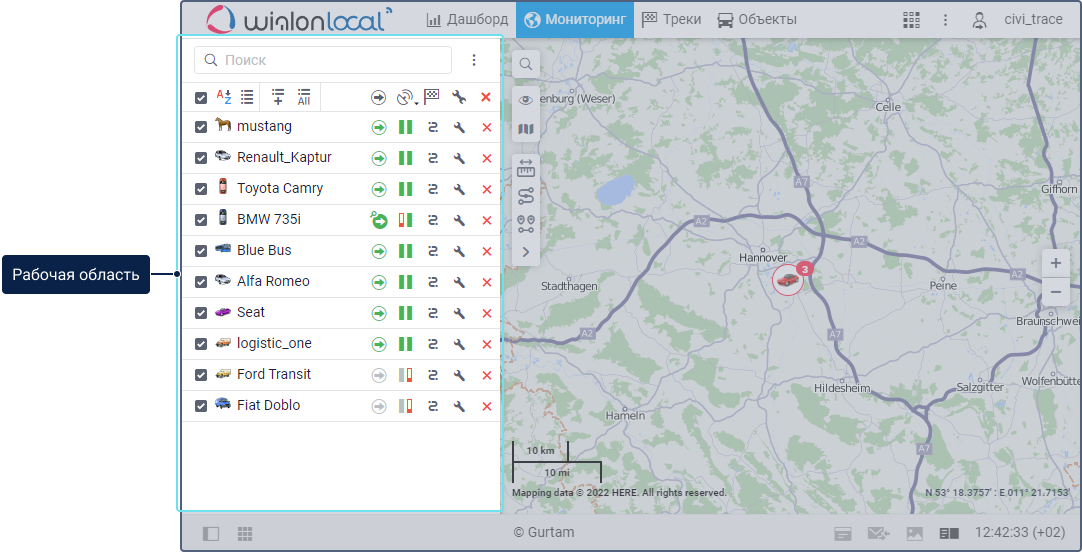Switch to the Треки tab
Image resolution: width=1082 pixels, height=552 pixels.
pos(671,20)
